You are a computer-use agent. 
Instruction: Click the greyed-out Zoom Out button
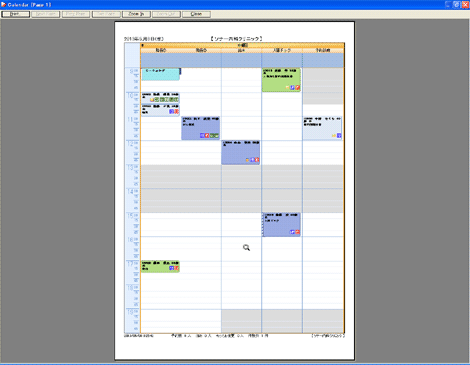click(166, 14)
